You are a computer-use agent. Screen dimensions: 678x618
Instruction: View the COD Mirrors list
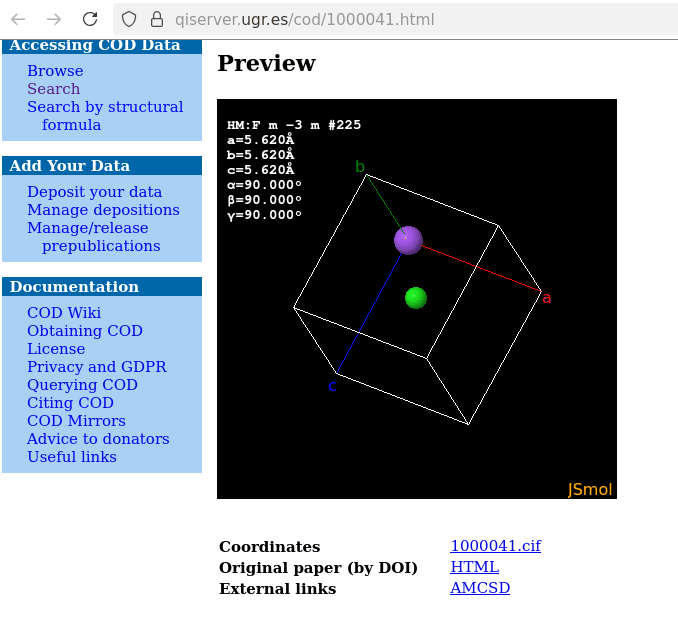pyautogui.click(x=76, y=421)
